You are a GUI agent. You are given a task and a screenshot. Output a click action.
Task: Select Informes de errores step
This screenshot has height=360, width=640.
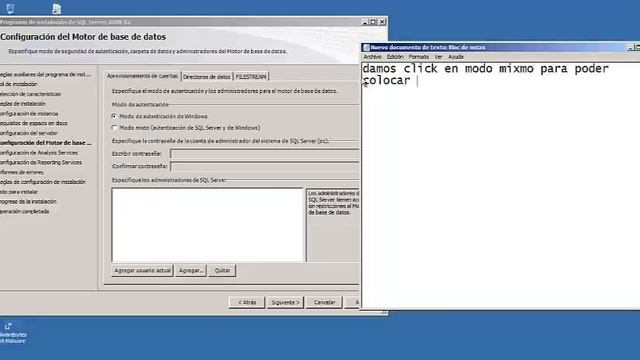click(22, 172)
